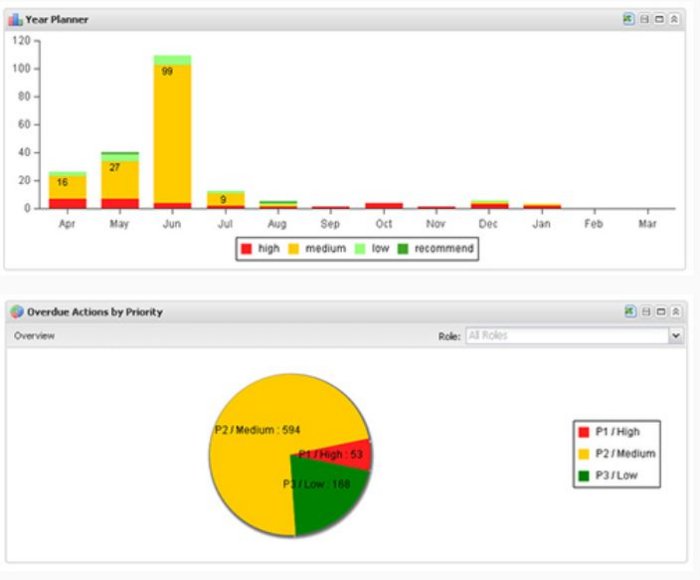Print the Overdue Actions by Priority panel
The width and height of the screenshot is (700, 580).
(x=644, y=312)
